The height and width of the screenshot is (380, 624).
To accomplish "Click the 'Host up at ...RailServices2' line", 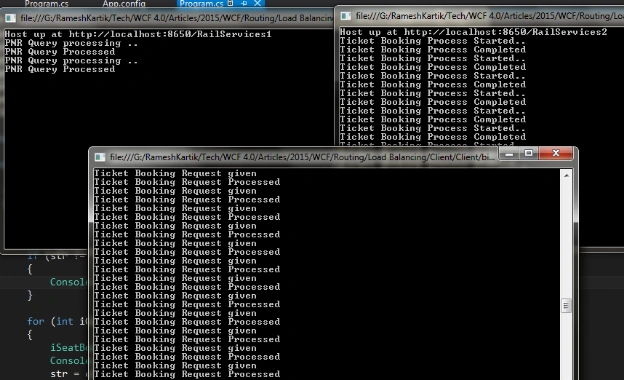I will (x=474, y=32).
